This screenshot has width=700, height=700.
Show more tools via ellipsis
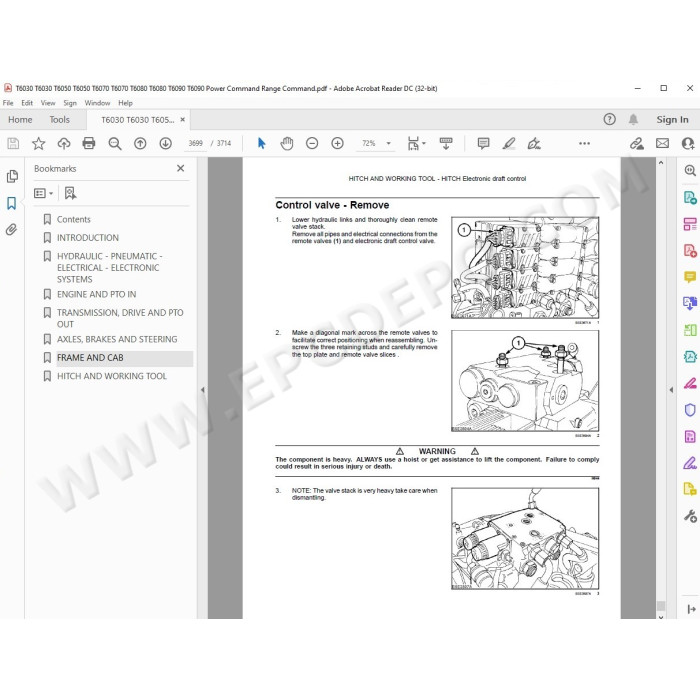click(584, 143)
